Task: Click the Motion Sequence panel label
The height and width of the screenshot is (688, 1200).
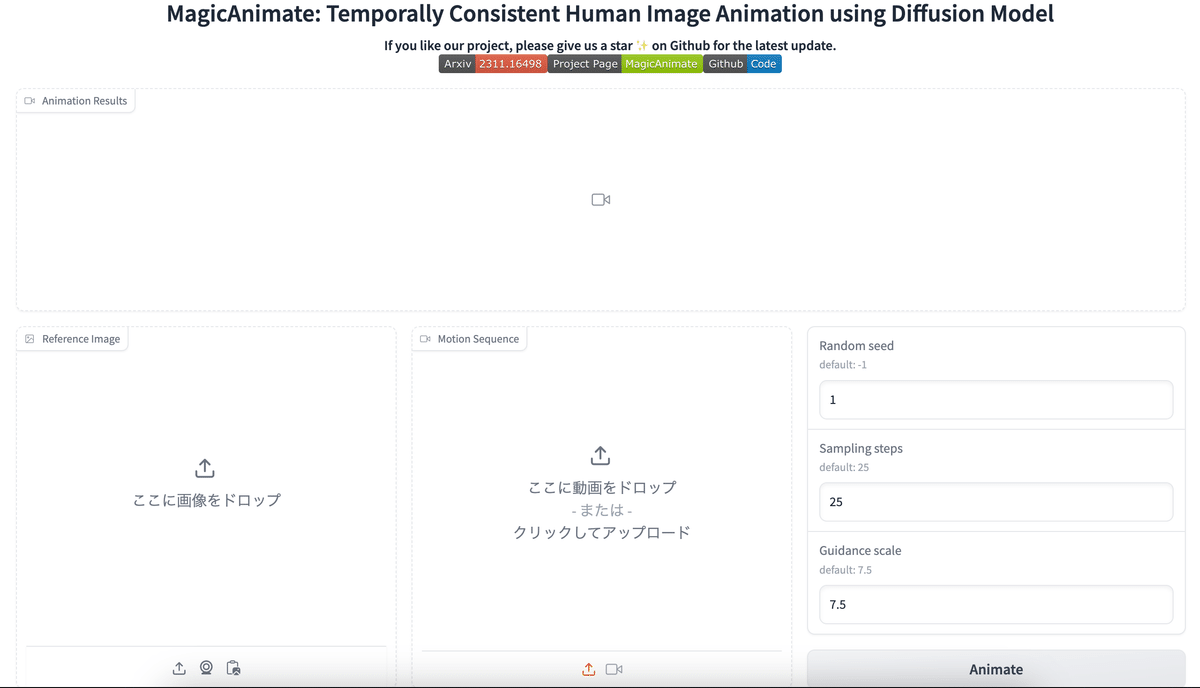Action: pos(478,338)
